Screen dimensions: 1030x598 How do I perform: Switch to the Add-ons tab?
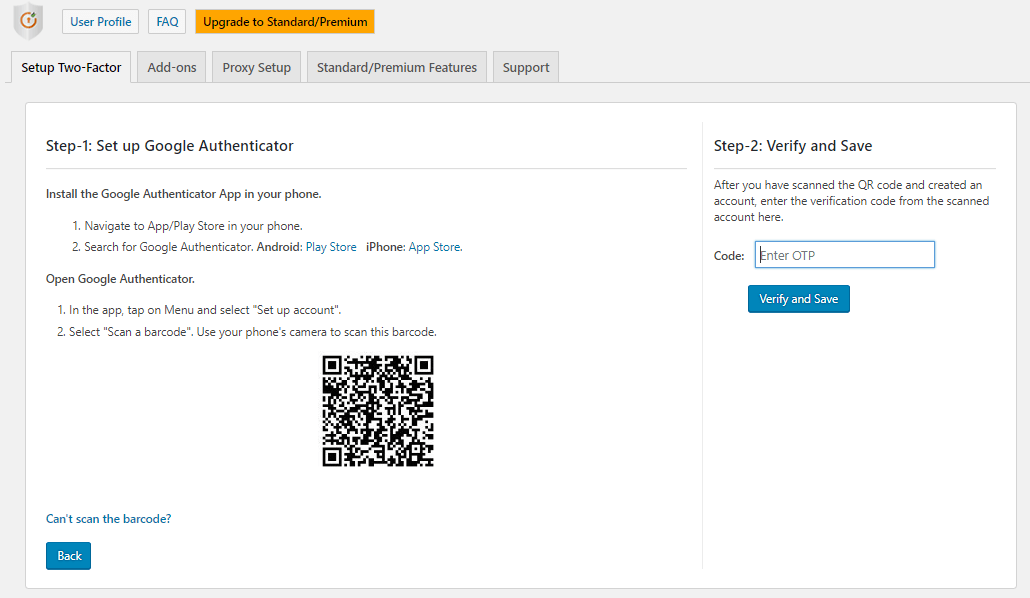pos(171,67)
